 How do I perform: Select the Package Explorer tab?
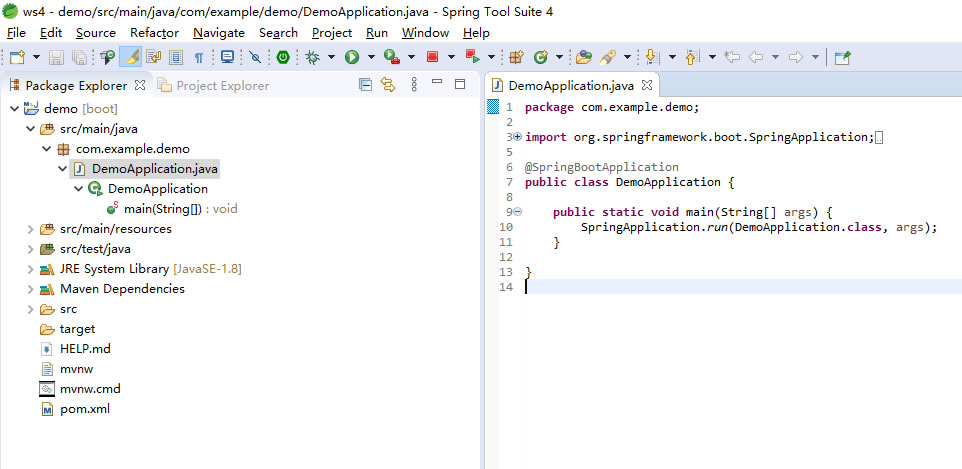pyautogui.click(x=76, y=85)
